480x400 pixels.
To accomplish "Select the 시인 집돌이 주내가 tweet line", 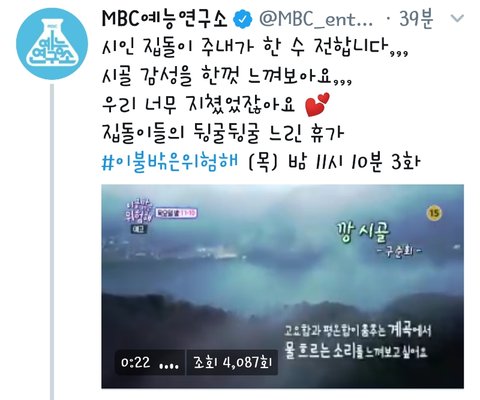I will pyautogui.click(x=255, y=48).
